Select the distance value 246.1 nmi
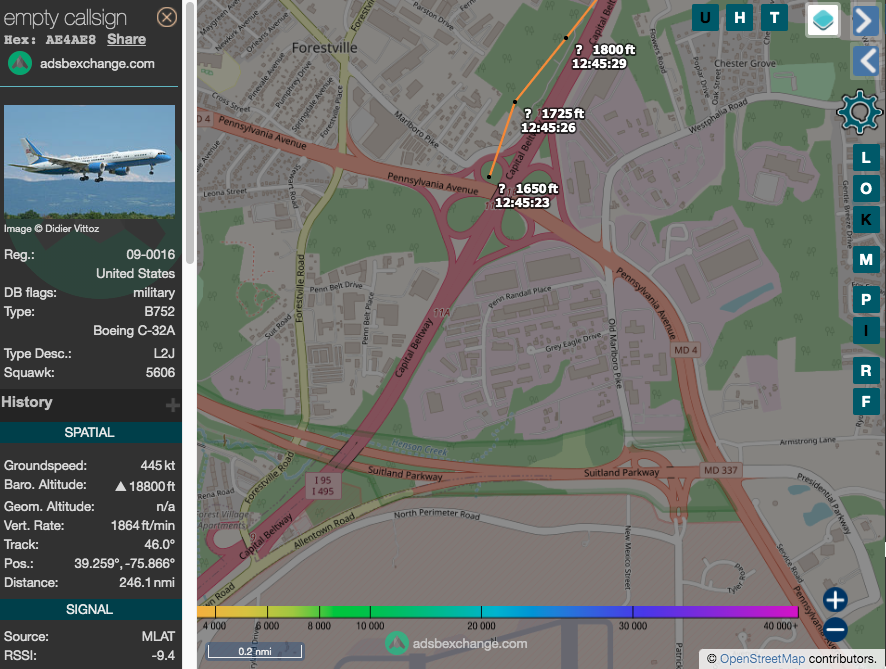 147,583
